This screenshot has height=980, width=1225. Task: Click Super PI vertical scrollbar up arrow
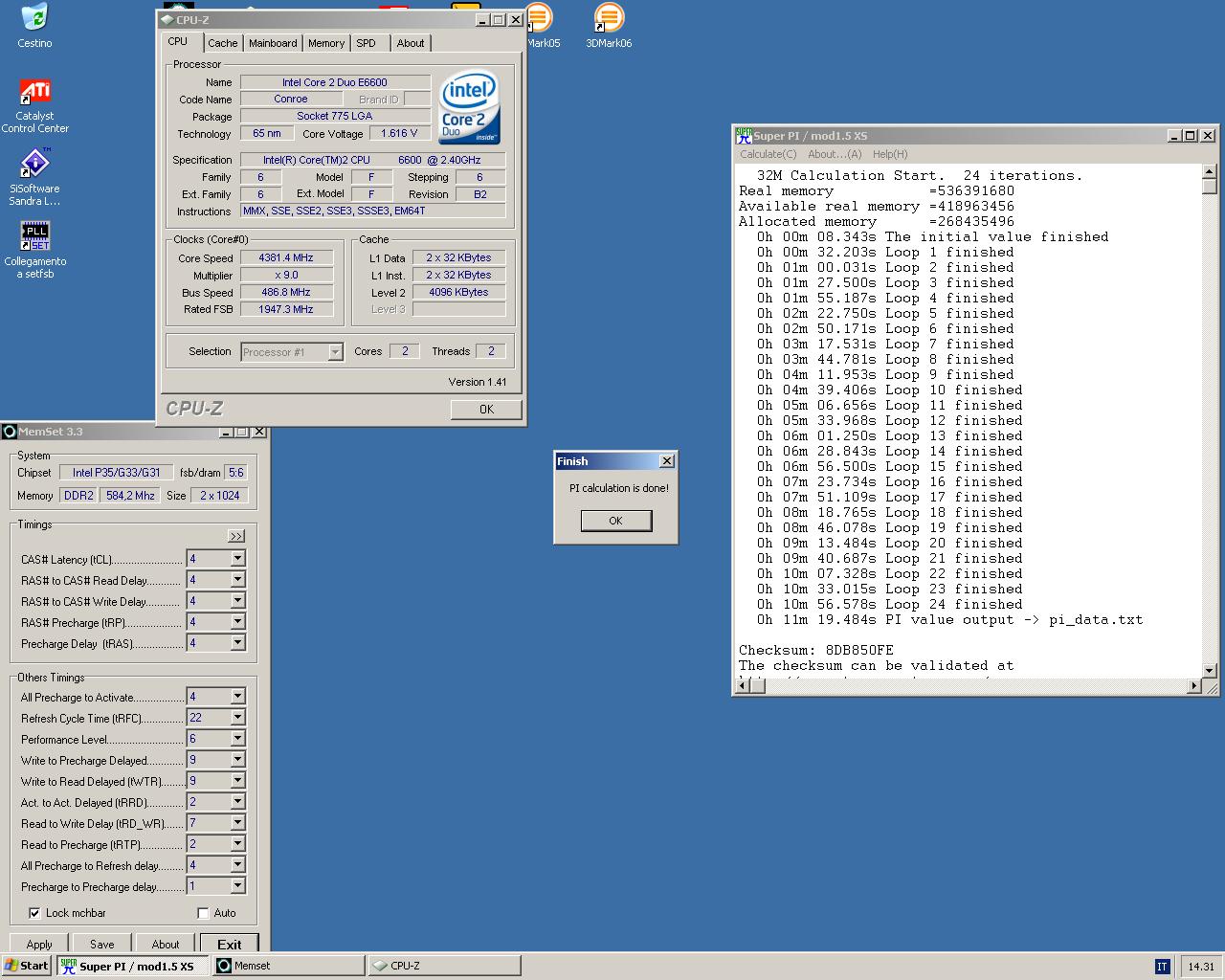(1209, 171)
